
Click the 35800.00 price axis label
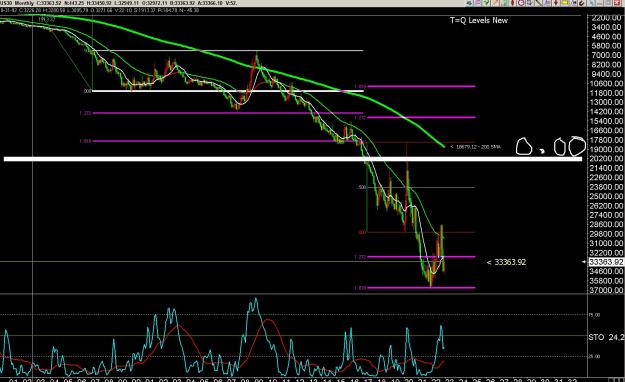pyautogui.click(x=605, y=281)
